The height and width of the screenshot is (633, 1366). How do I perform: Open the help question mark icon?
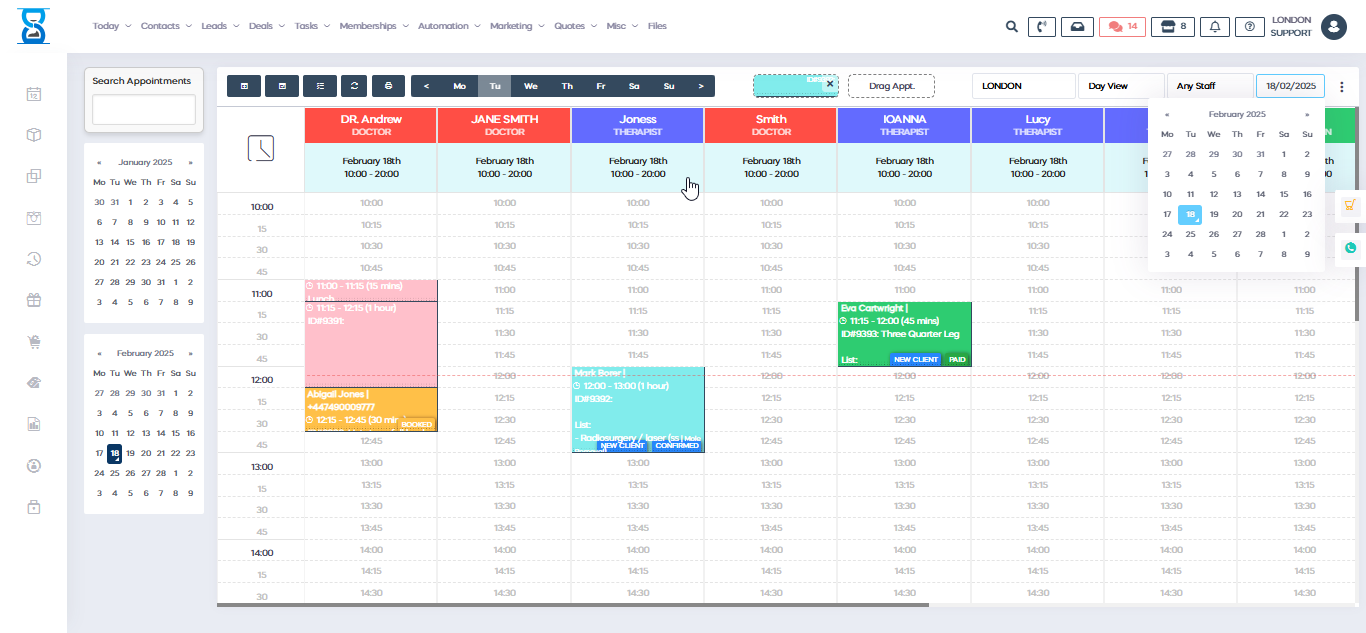point(1249,27)
